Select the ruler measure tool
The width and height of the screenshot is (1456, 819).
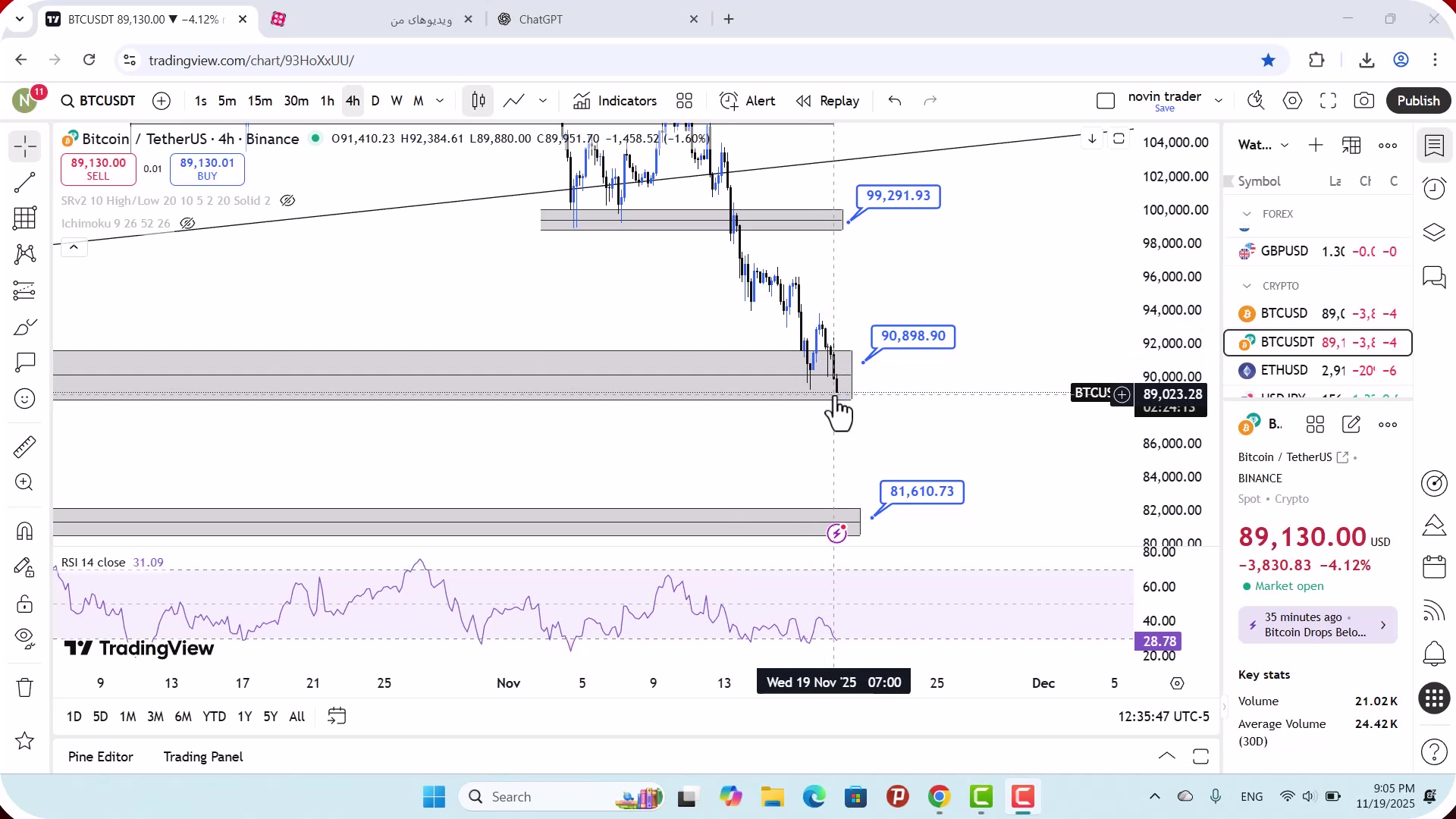(25, 447)
